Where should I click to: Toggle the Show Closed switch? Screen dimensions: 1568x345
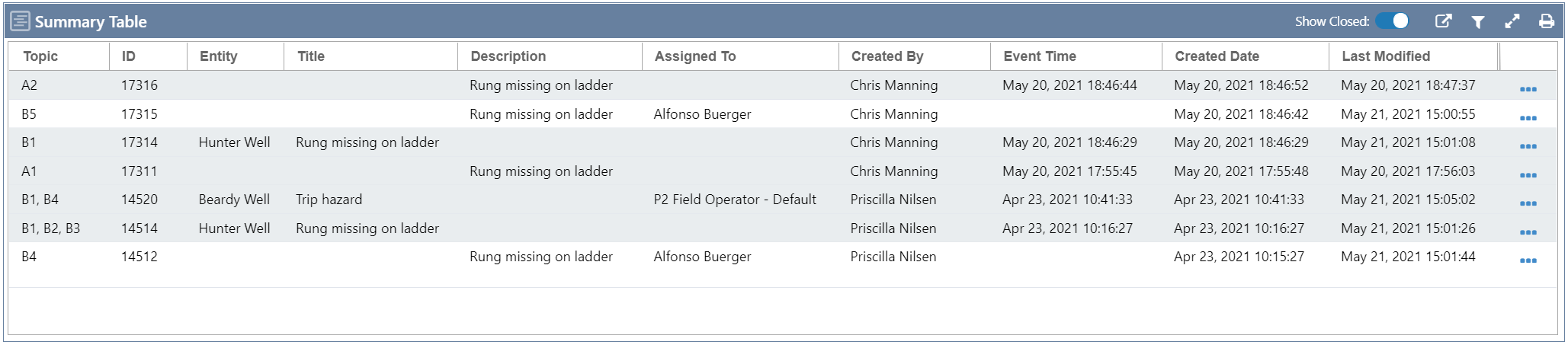click(1393, 21)
